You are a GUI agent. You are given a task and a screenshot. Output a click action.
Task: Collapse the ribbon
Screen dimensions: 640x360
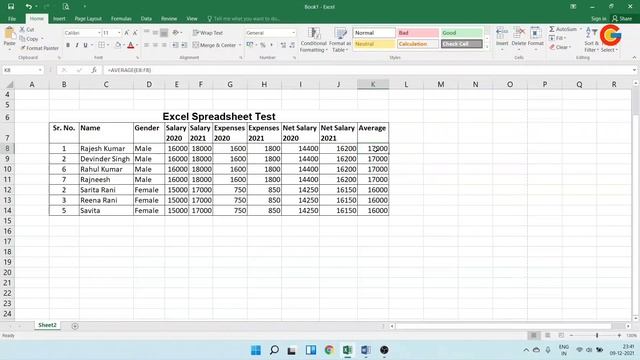(634, 58)
